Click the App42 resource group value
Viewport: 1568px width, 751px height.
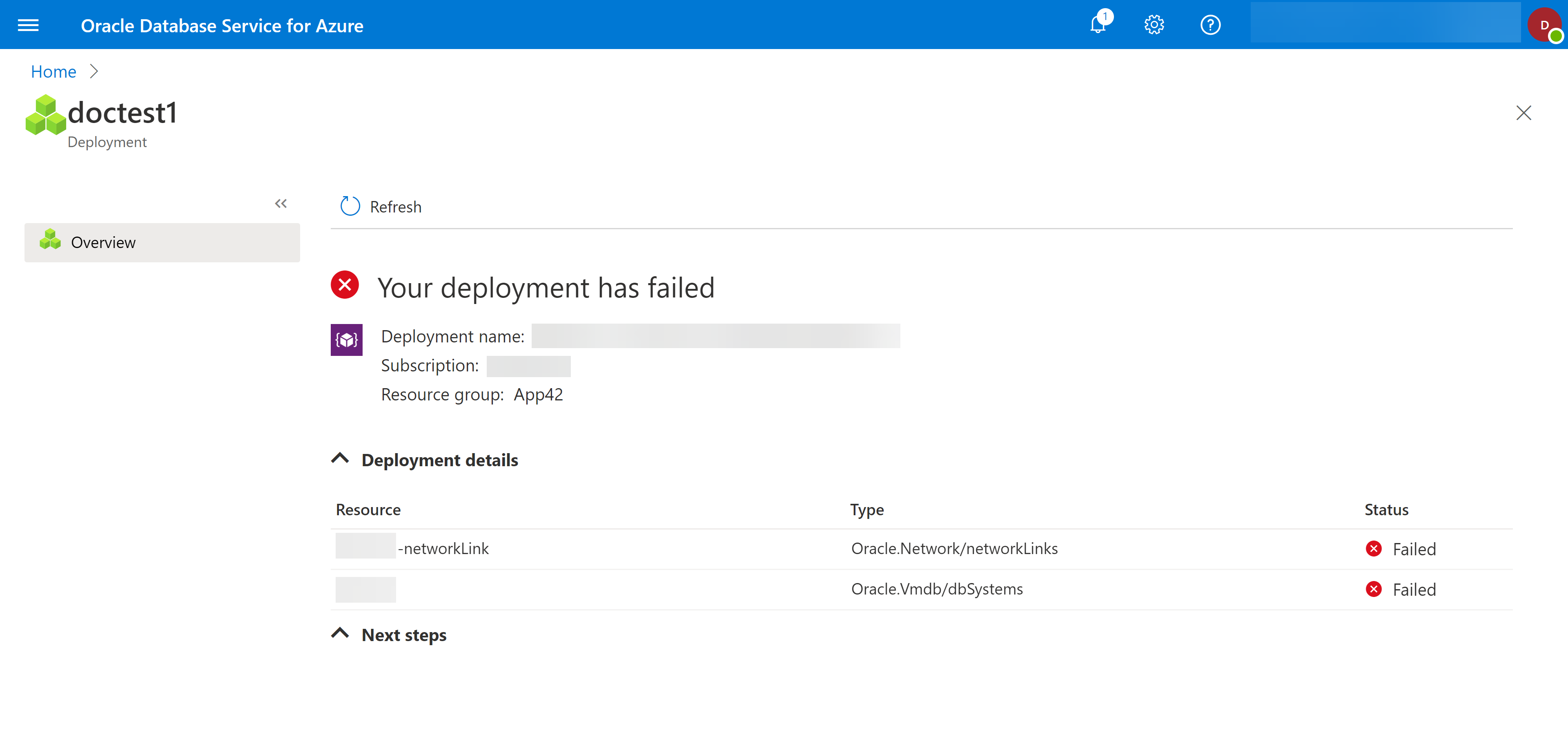(538, 395)
